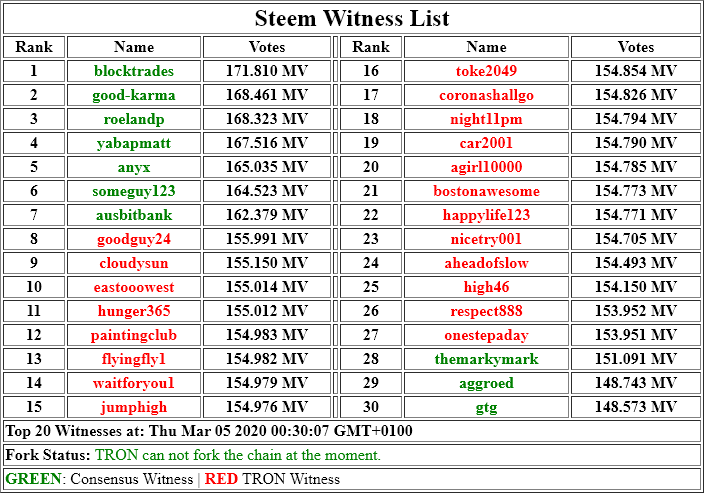The height and width of the screenshot is (493, 704).
Task: Click the 154.976 MV votes cell
Action: pyautogui.click(x=267, y=407)
